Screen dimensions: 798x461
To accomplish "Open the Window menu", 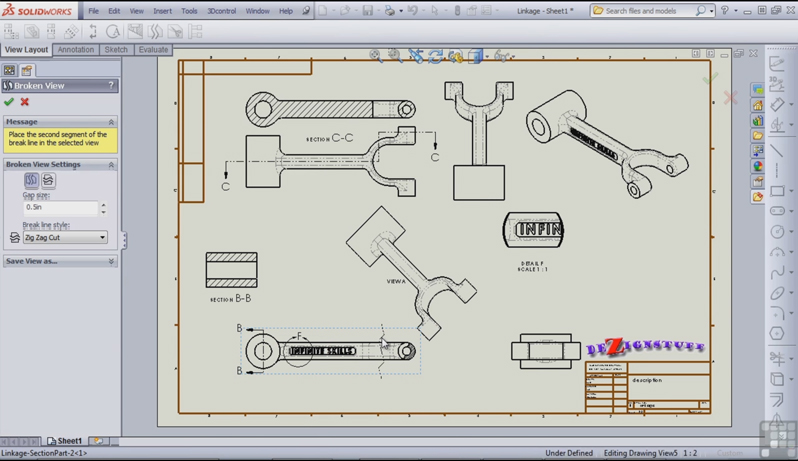I will (258, 11).
